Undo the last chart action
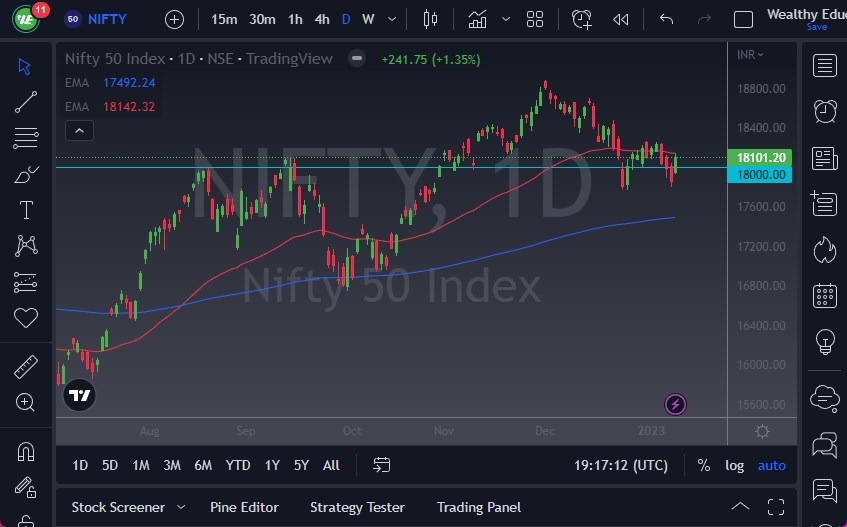 point(667,19)
